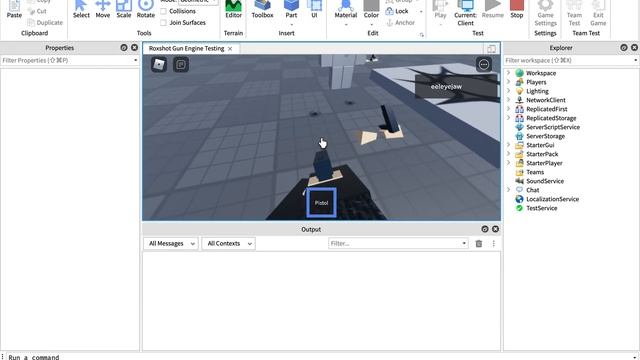Expand the Players node

click(509, 82)
